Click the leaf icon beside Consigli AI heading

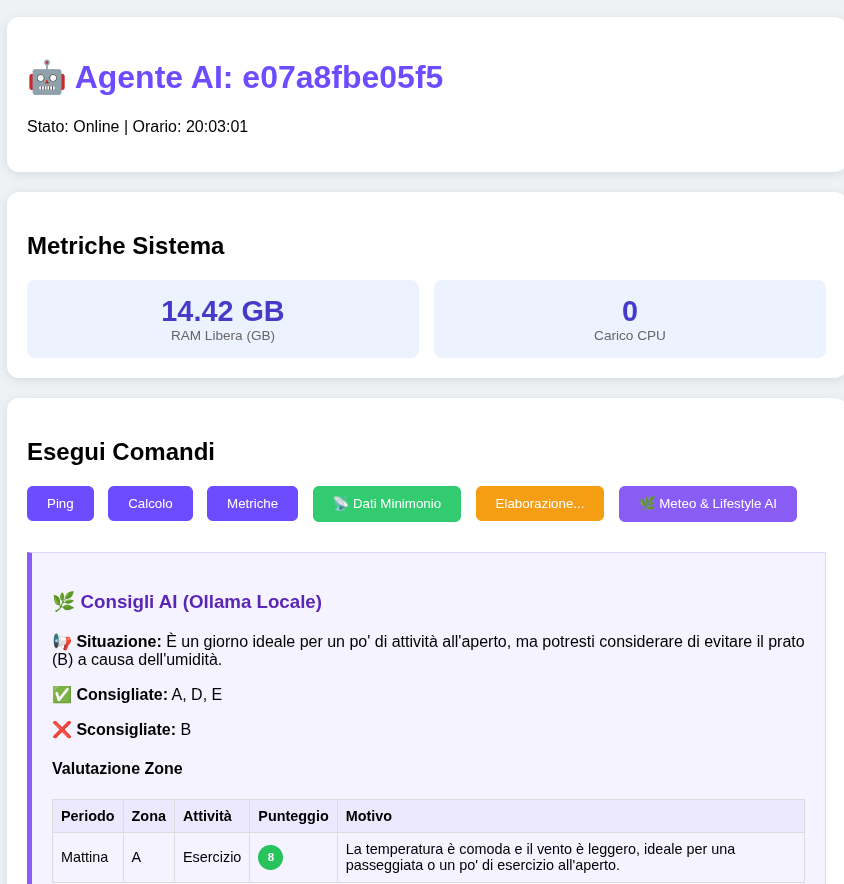coord(63,602)
